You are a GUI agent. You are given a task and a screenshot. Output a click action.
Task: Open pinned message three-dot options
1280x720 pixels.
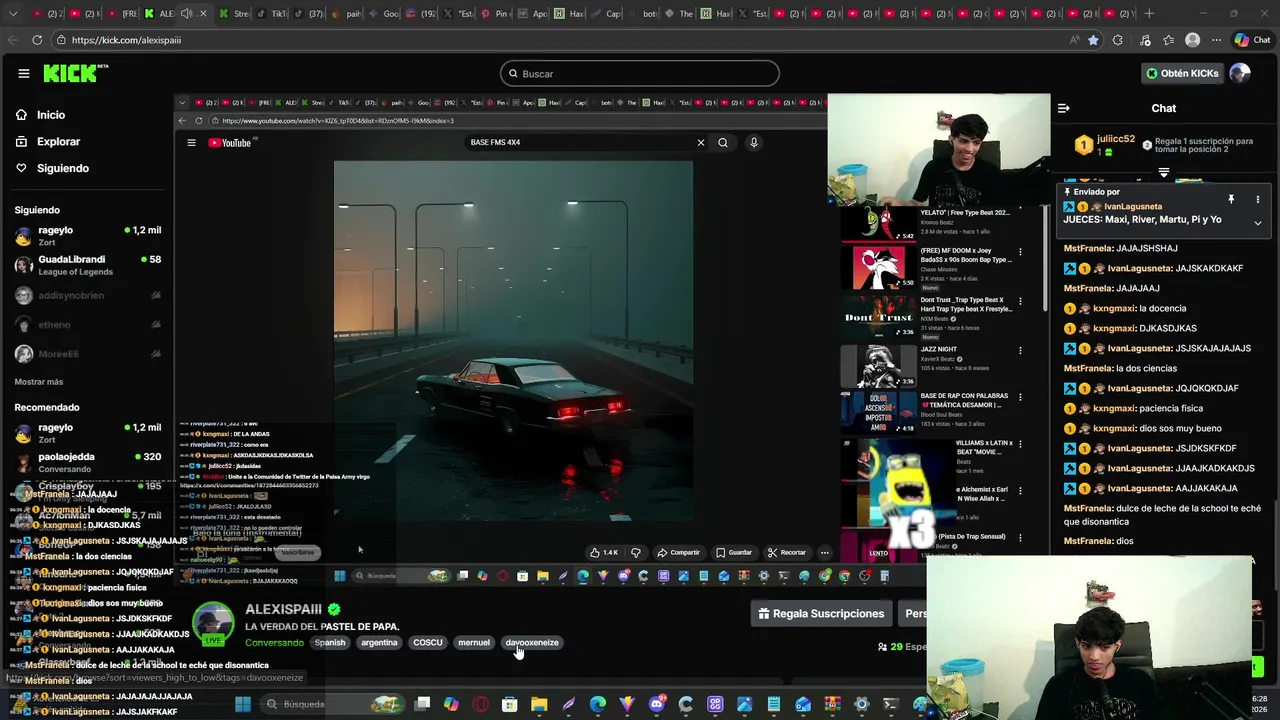tap(1258, 200)
